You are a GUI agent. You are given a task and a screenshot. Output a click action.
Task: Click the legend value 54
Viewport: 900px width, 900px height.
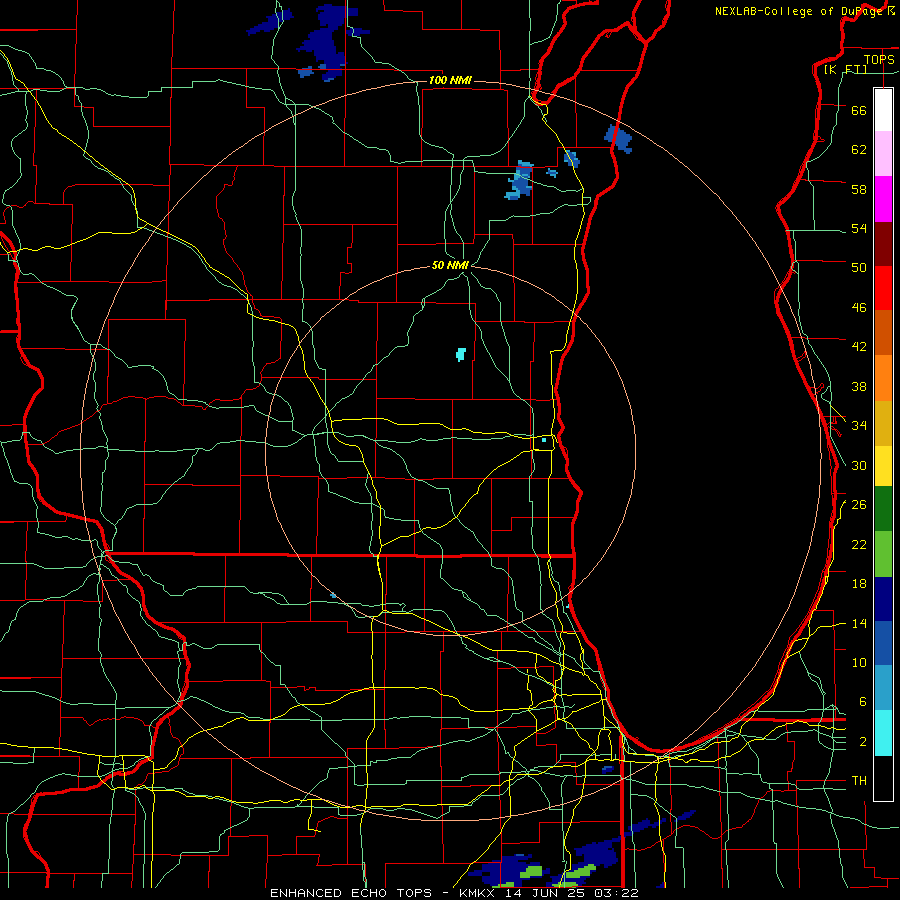click(x=859, y=228)
